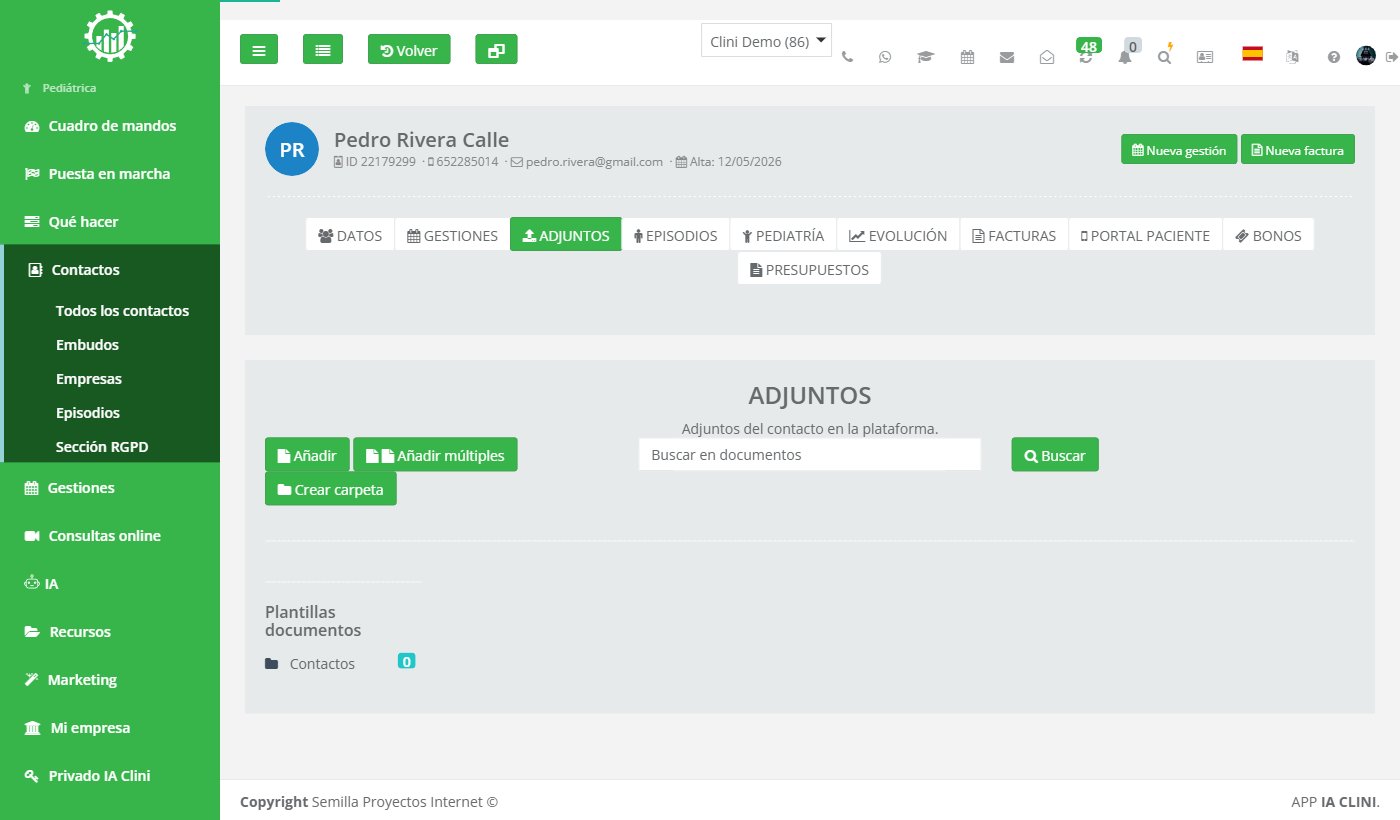Screen dimensions: 1400x820
Task: Open Sección RGPD in the sidebar
Action: coord(102,446)
